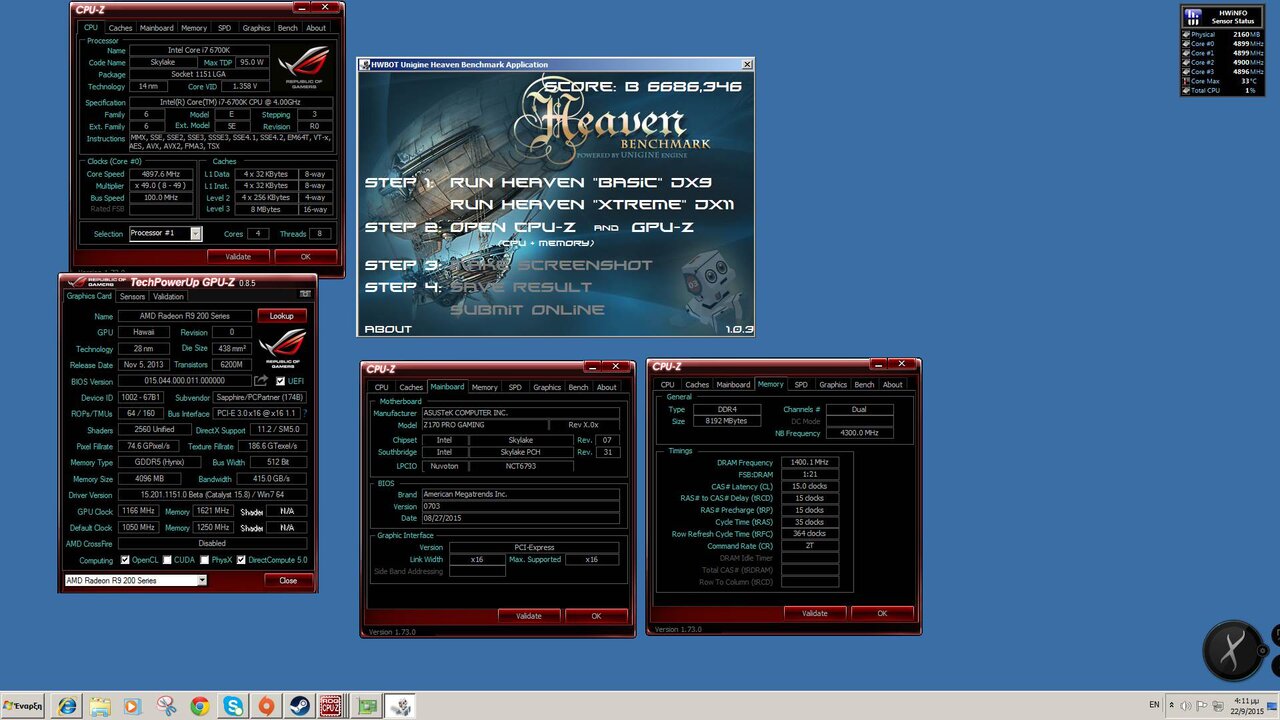Screen dimensions: 1280x720
Task: Click RUN HEAVEN "XTREME" DX11 option
Action: tap(592, 204)
